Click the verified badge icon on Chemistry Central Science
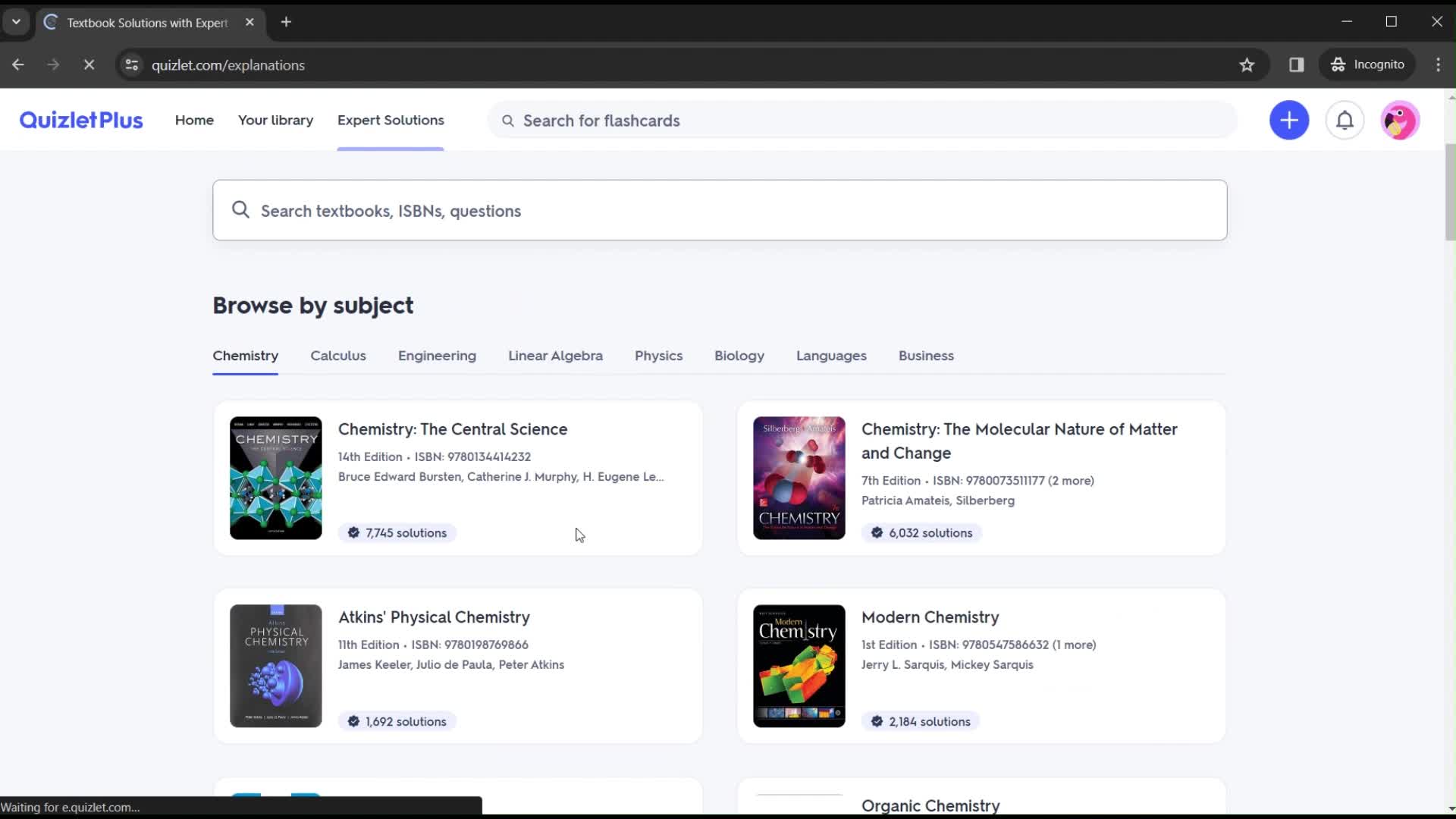1456x819 pixels. (352, 532)
